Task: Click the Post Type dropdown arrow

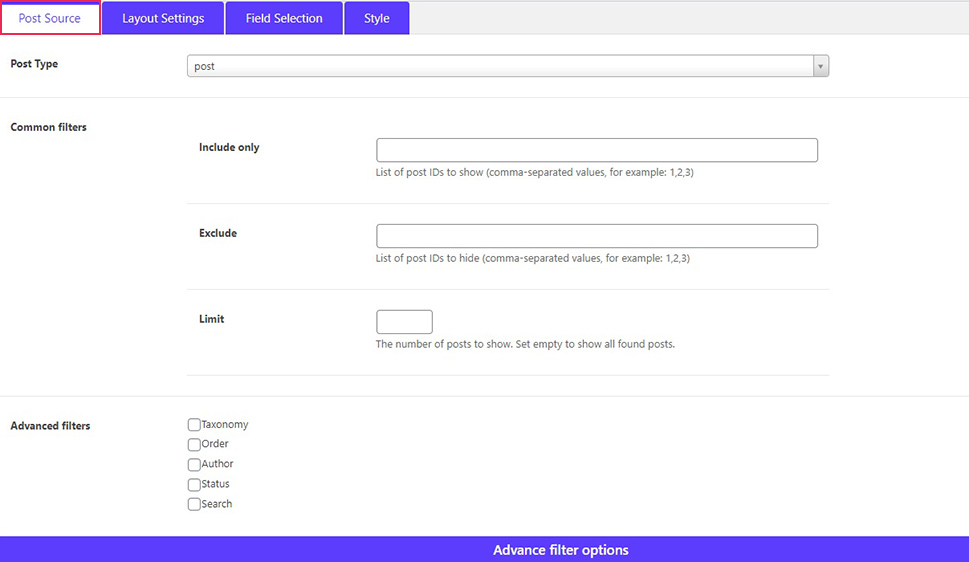Action: coord(821,66)
